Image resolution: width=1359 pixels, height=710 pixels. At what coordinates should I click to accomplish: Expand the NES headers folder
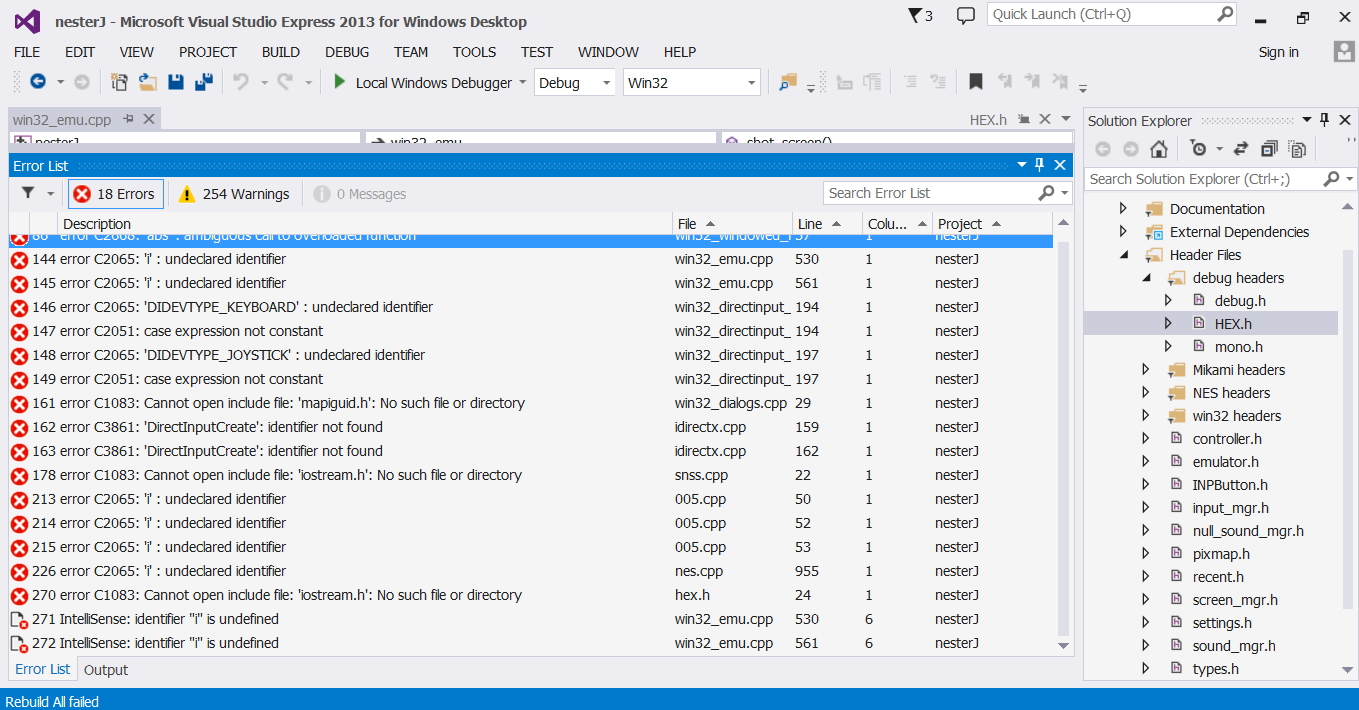click(x=1146, y=393)
